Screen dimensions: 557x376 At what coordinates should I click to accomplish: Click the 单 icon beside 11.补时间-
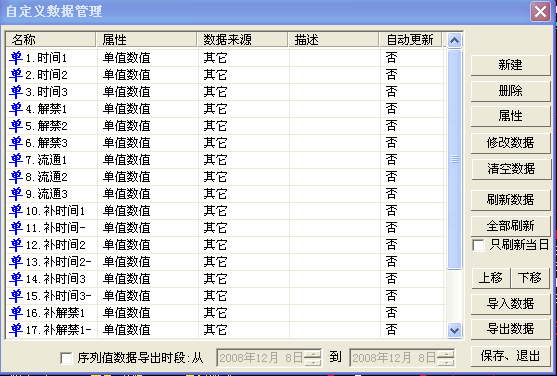pos(16,228)
